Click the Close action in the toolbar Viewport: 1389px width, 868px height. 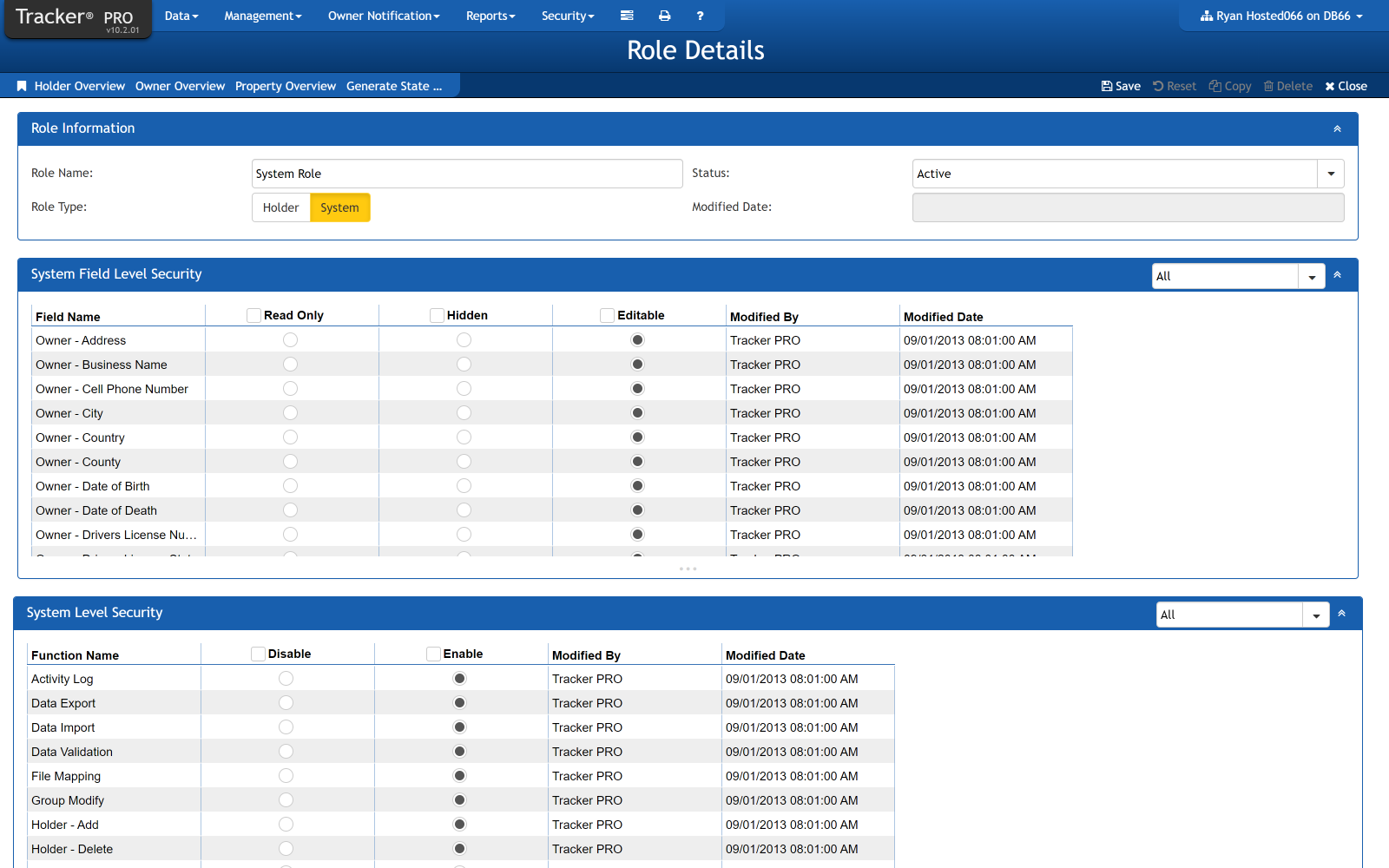(x=1345, y=85)
